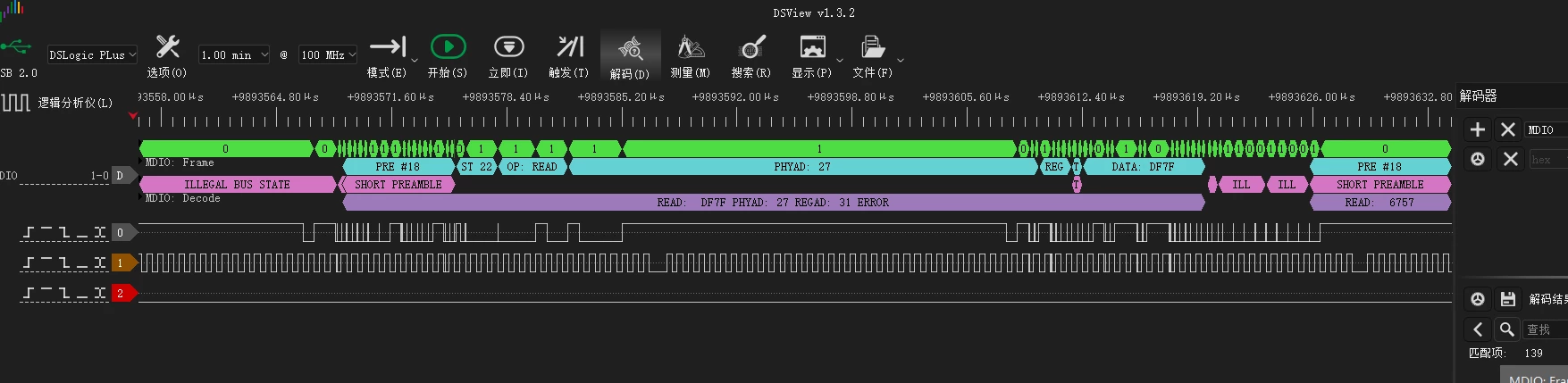Click the ST 22 annotation

pyautogui.click(x=477, y=167)
